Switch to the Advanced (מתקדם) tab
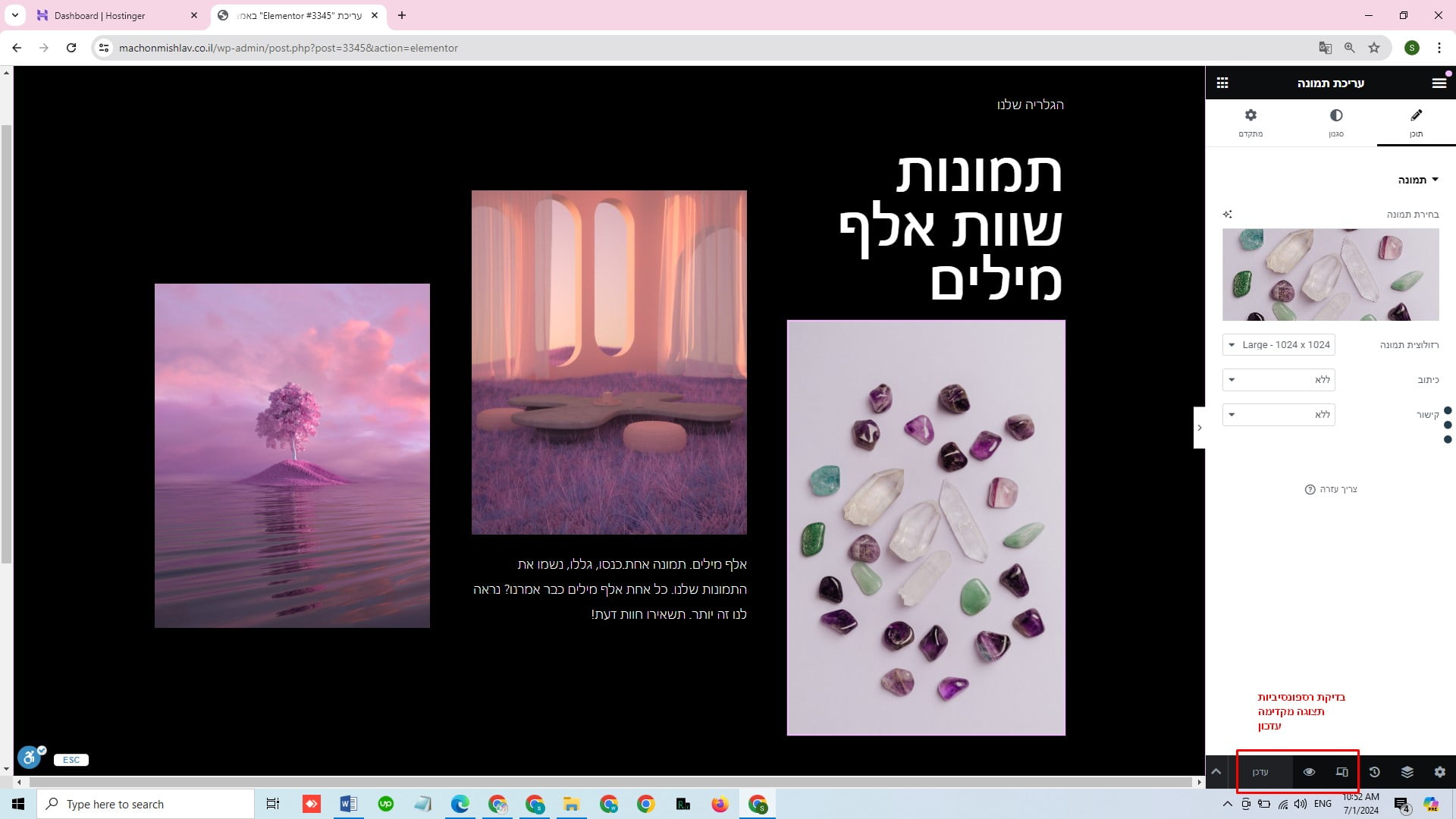The width and height of the screenshot is (1456, 819). 1250,122
